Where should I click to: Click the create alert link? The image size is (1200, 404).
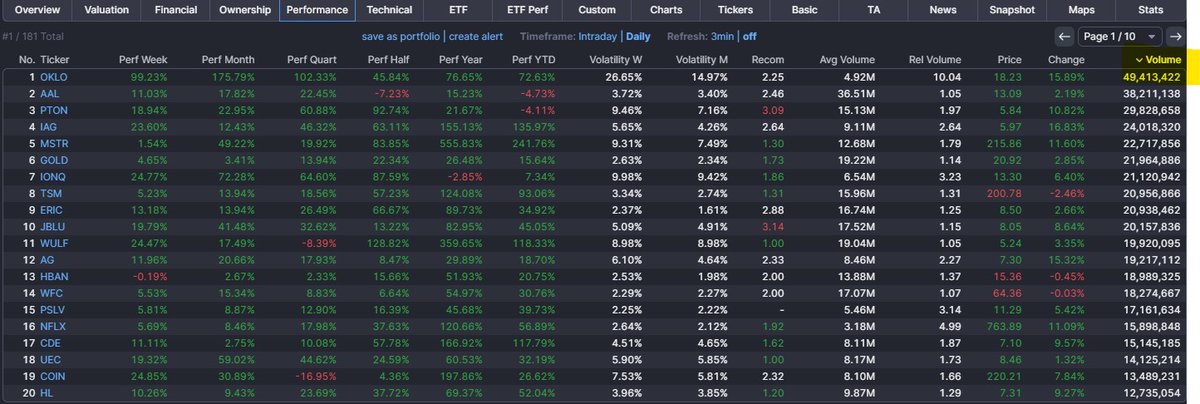[x=476, y=36]
